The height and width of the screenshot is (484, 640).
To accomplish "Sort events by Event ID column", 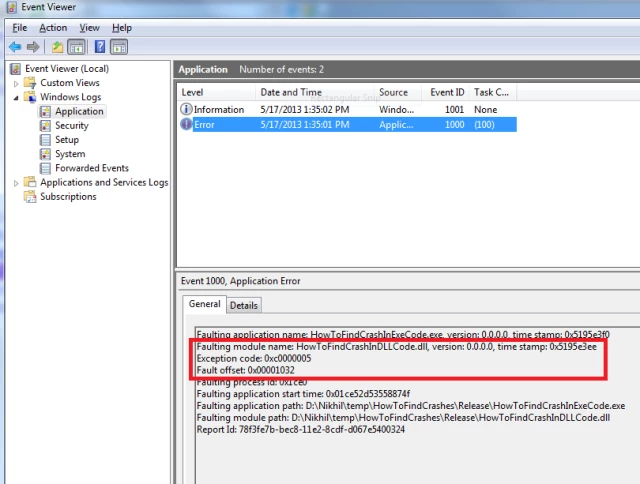I will 445,92.
